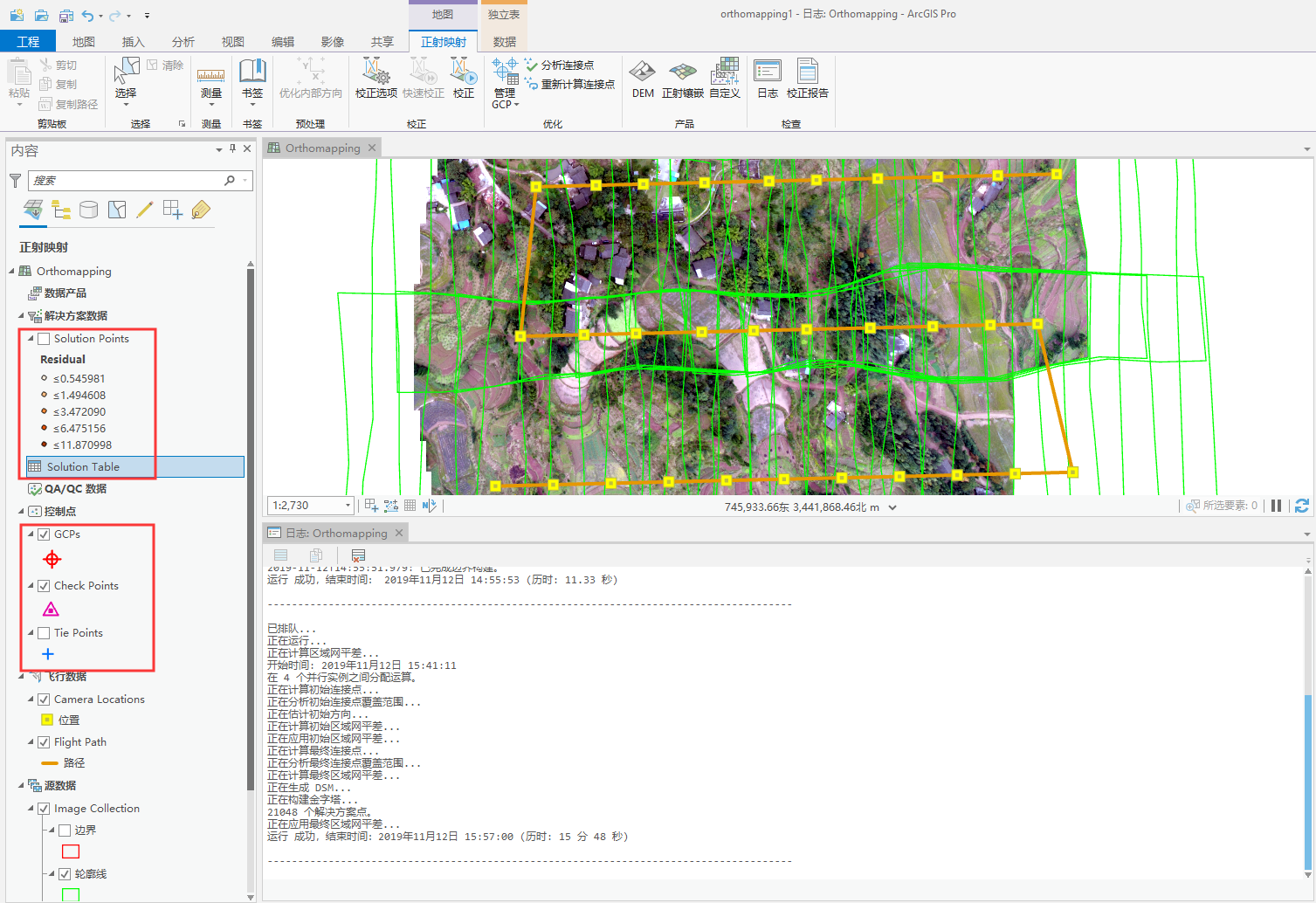Open the 共享 menu tab
The height and width of the screenshot is (903, 1316).
(x=382, y=40)
